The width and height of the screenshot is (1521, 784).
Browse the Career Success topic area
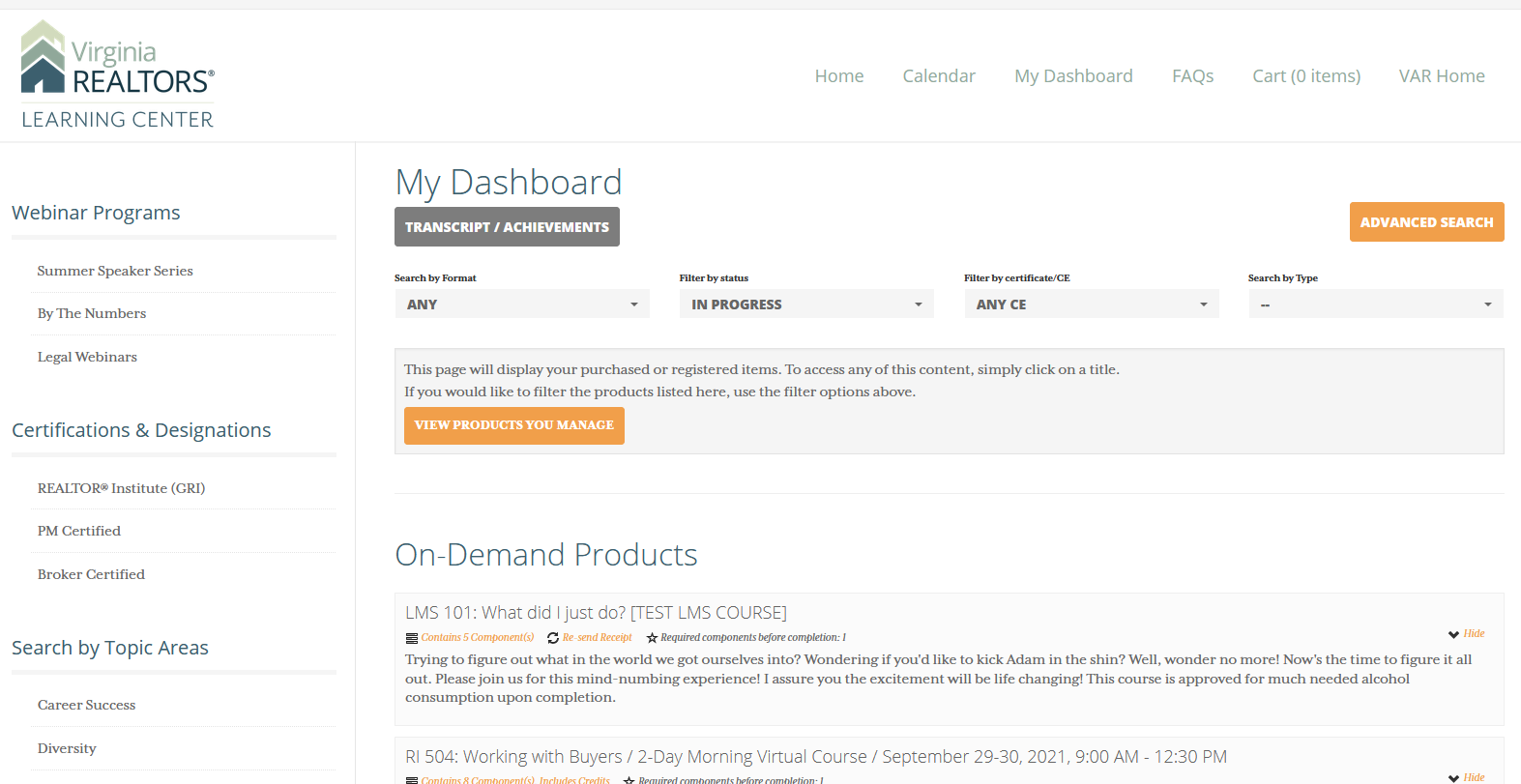pos(86,705)
